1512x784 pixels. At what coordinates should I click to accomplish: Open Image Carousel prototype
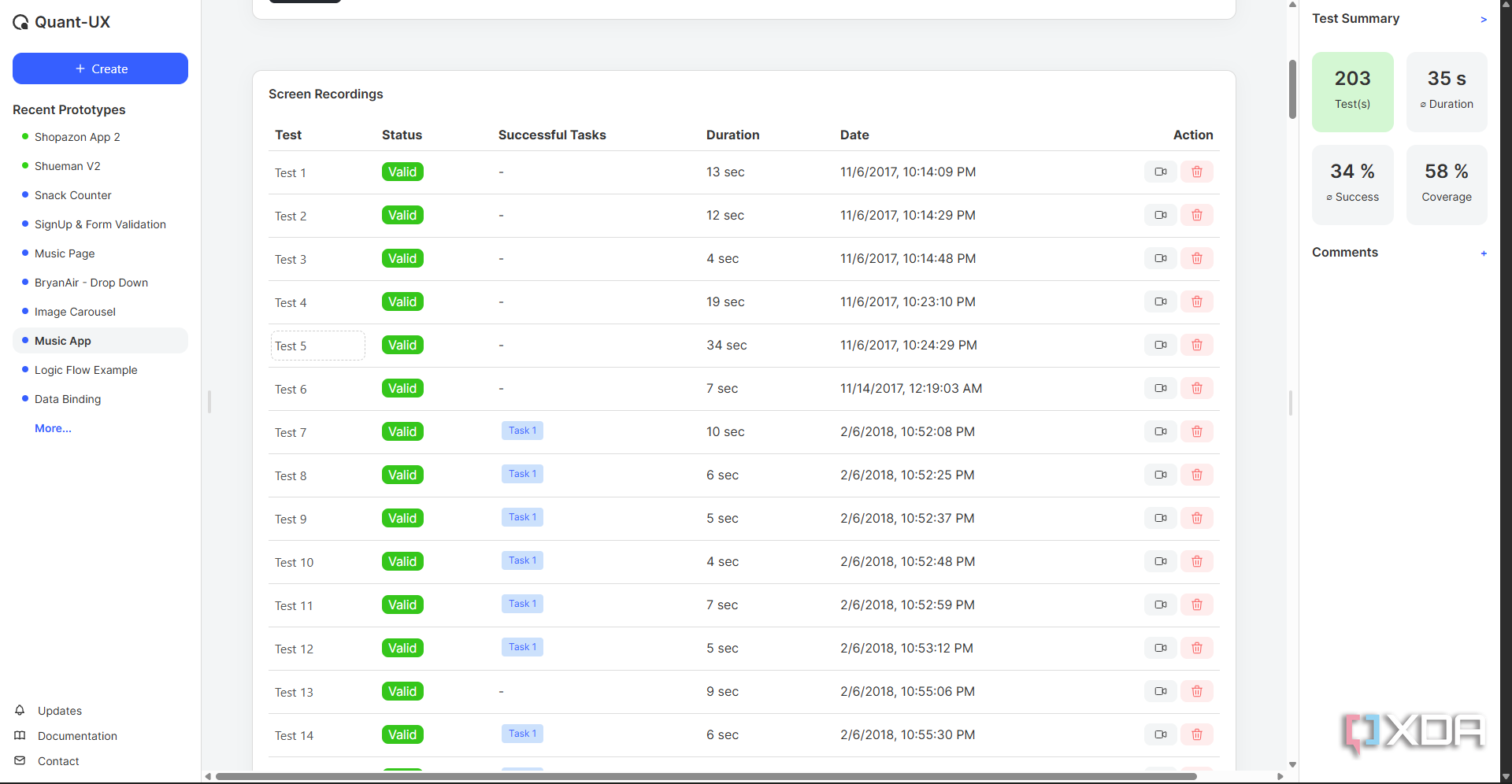75,312
